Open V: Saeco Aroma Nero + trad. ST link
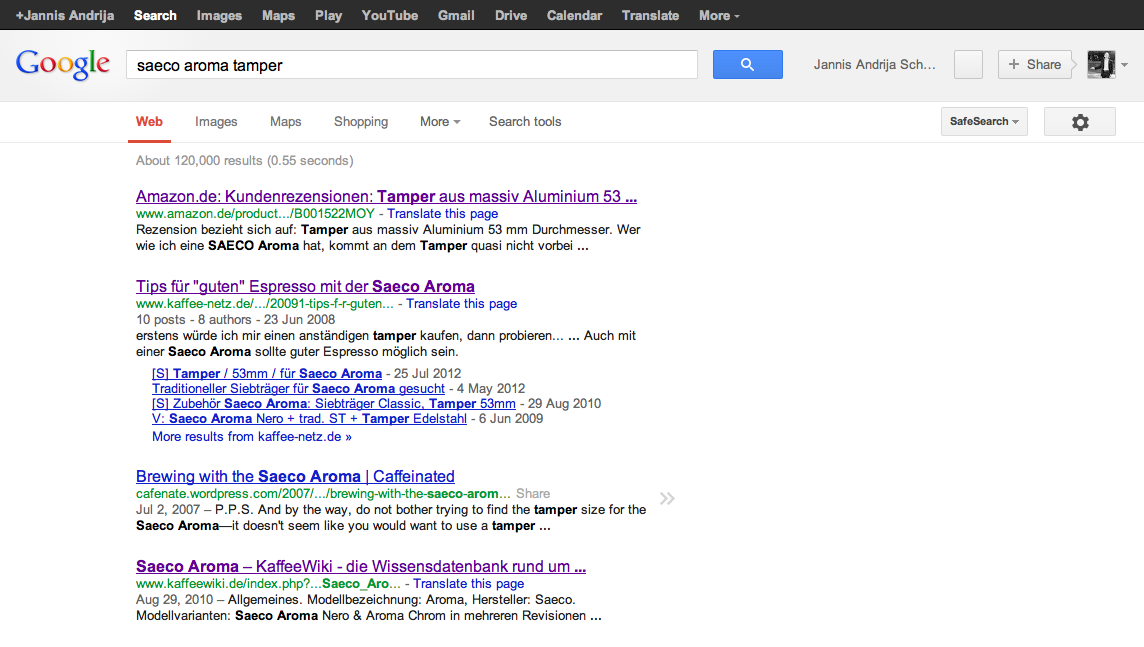Screen dimensions: 1144x647 [309, 419]
